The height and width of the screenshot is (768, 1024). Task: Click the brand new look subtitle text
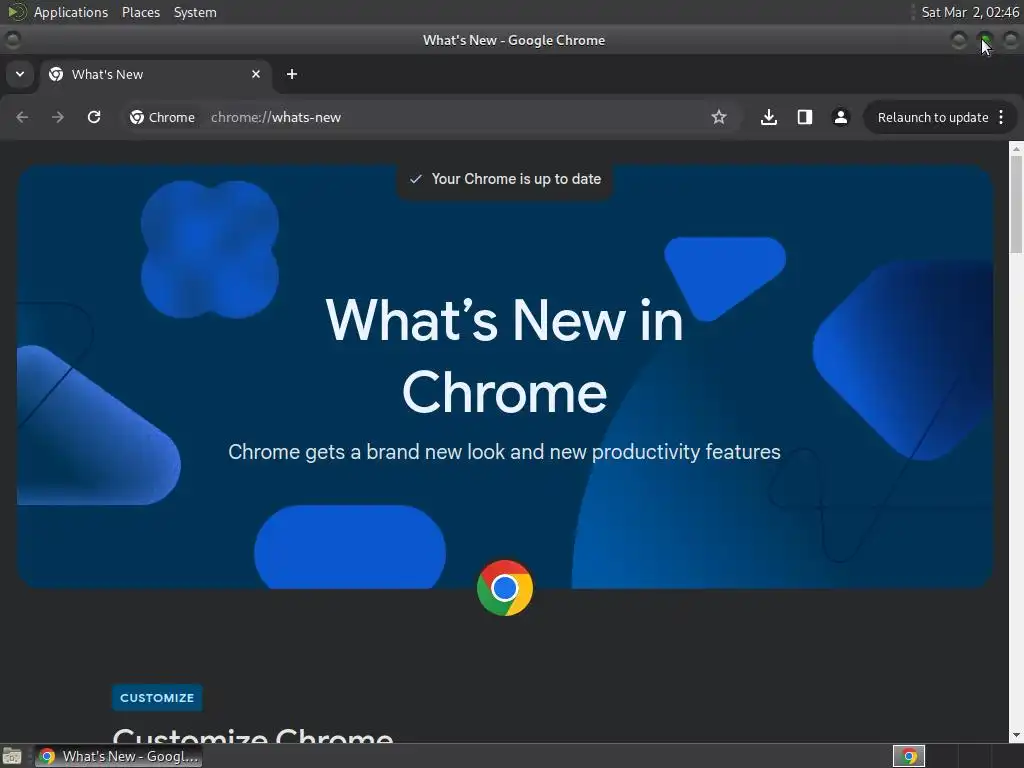(504, 452)
